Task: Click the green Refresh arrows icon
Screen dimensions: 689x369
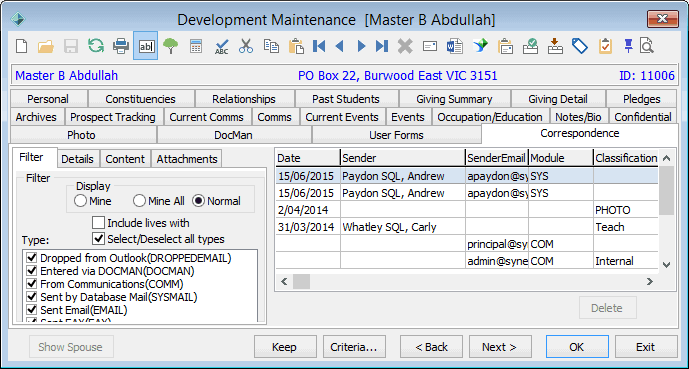Action: (96, 46)
